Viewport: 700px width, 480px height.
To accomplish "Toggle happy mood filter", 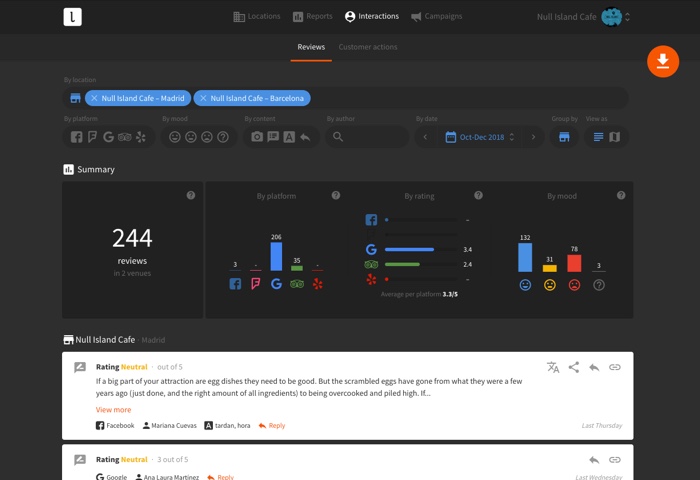I will (175, 137).
